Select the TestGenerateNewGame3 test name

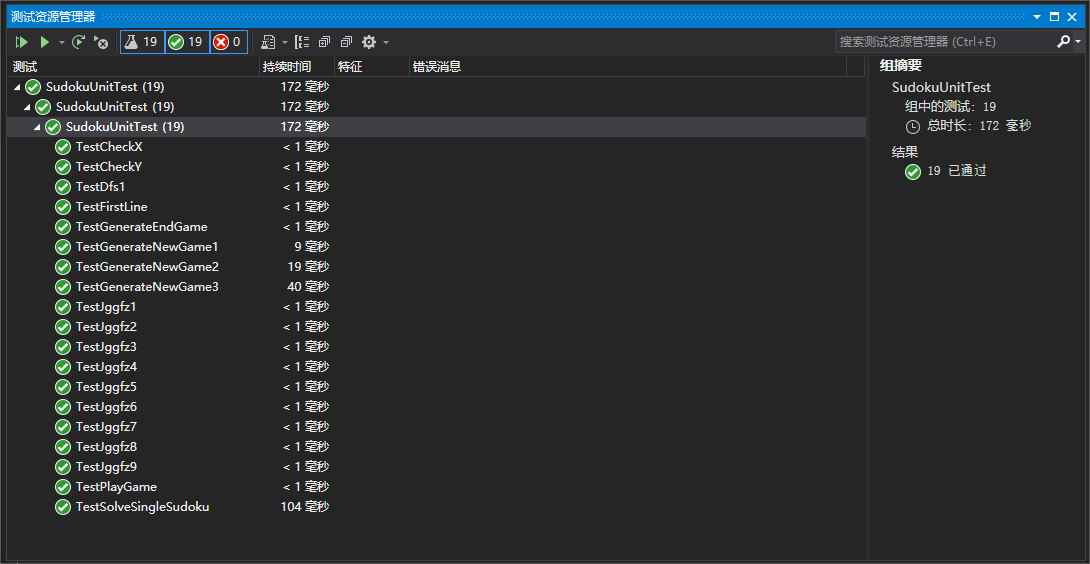pos(147,287)
